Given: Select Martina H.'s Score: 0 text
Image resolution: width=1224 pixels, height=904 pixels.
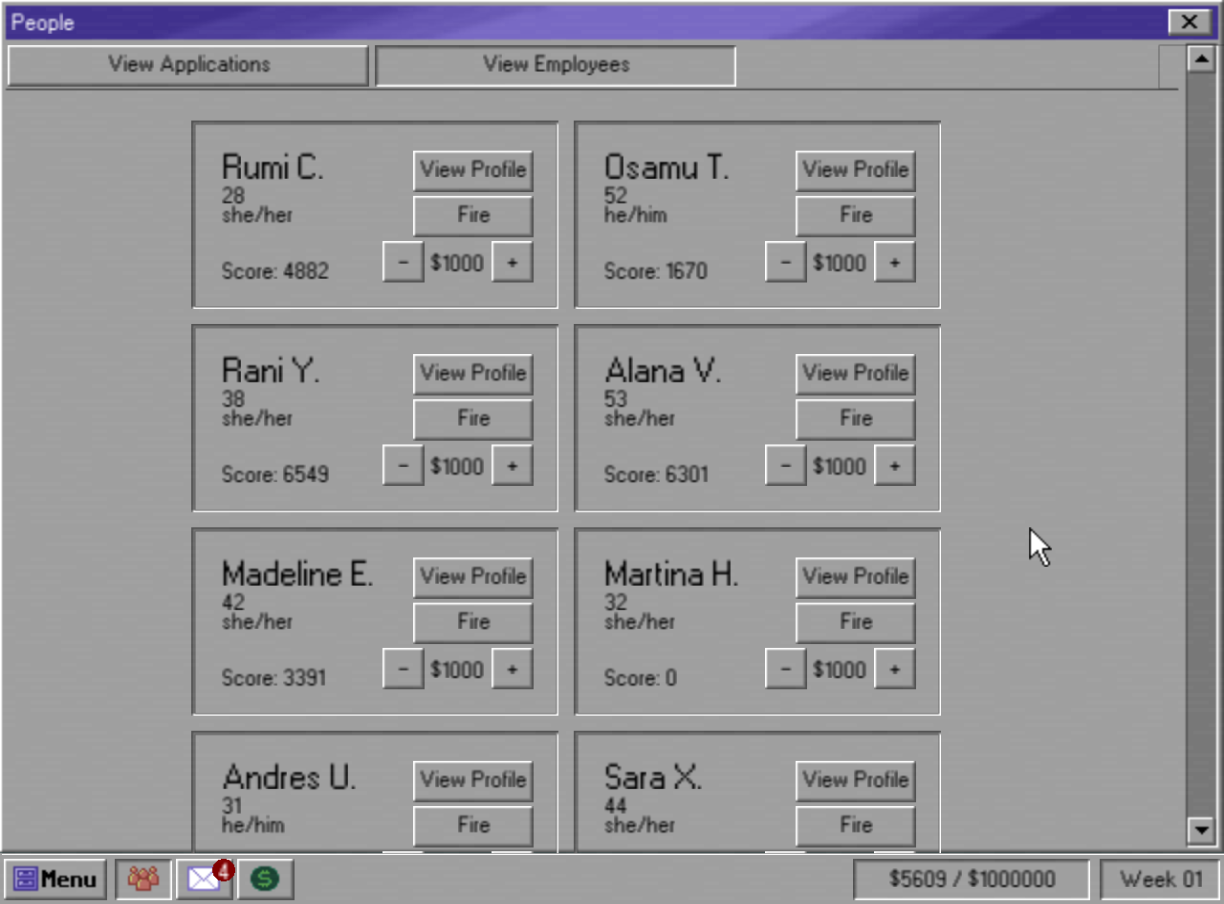Looking at the screenshot, I should (x=640, y=679).
